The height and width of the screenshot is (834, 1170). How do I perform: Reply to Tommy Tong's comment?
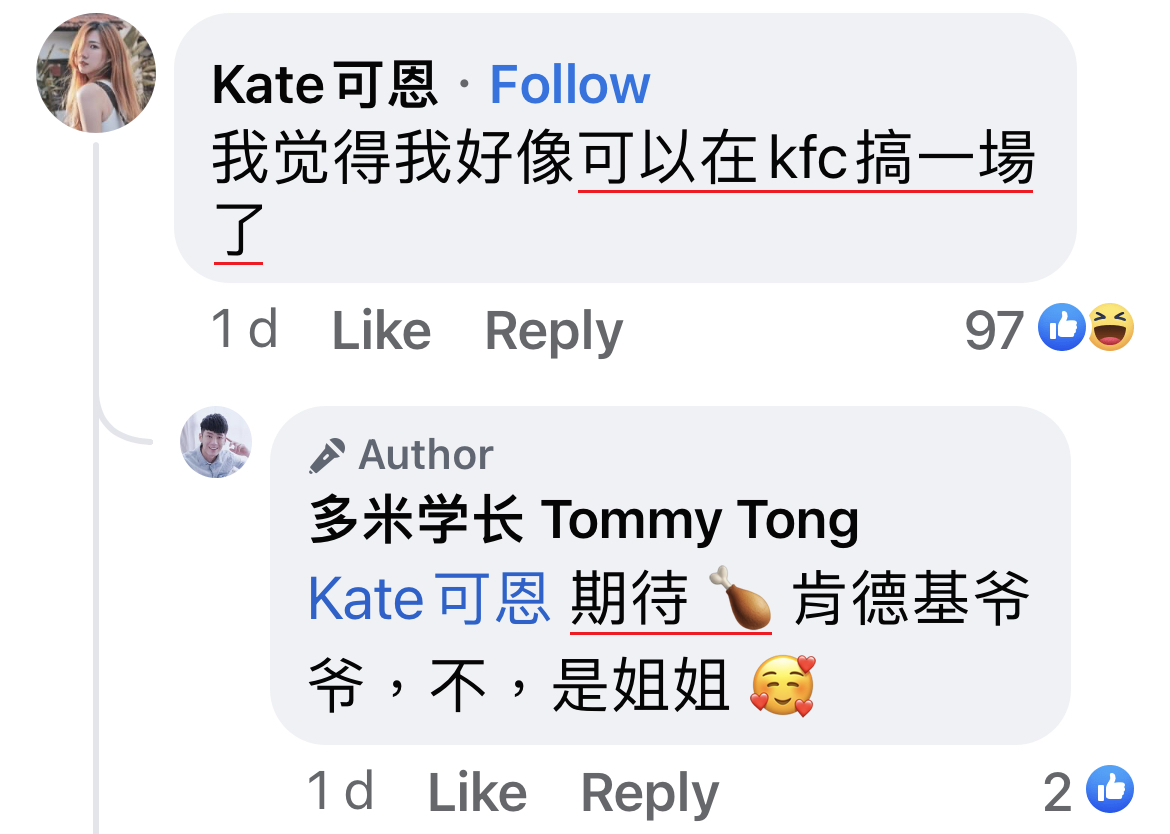[x=649, y=794]
